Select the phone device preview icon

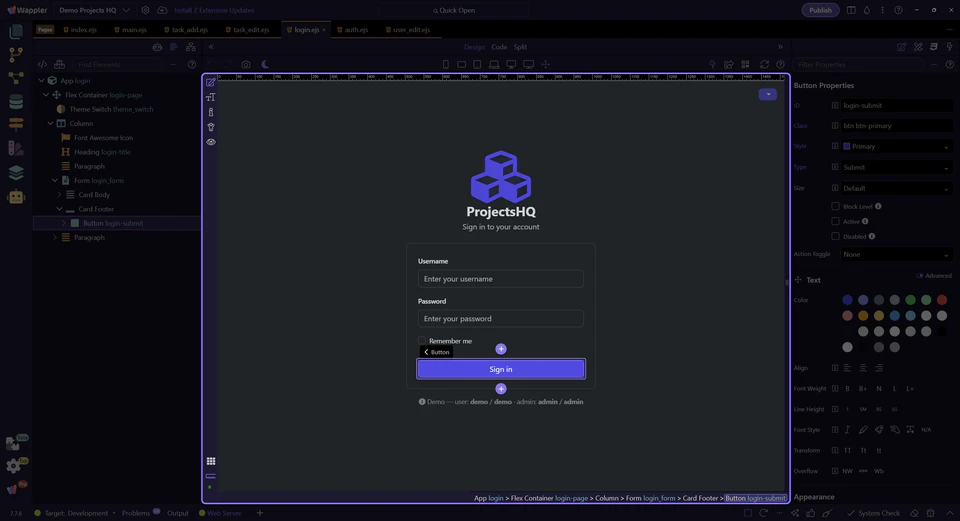446,64
